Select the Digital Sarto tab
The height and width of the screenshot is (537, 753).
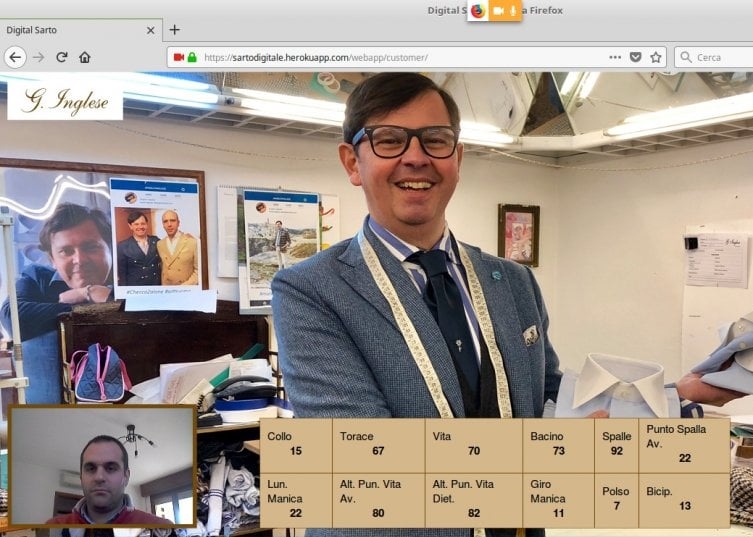(x=70, y=30)
